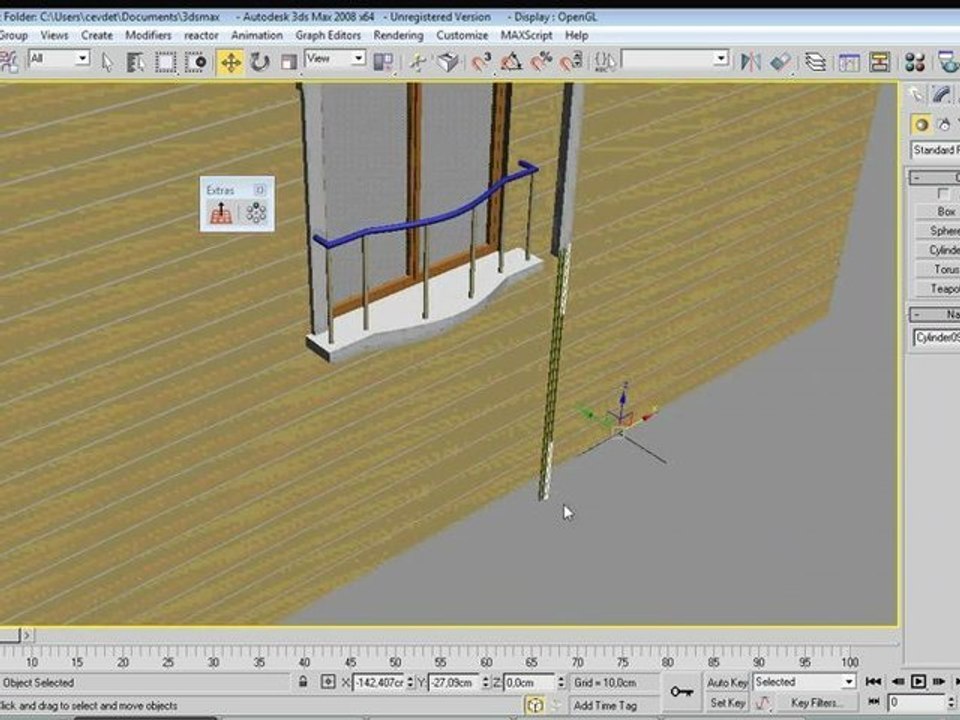Select Geometry category sphere icon
Viewport: 960px width, 720px height.
tap(921, 125)
